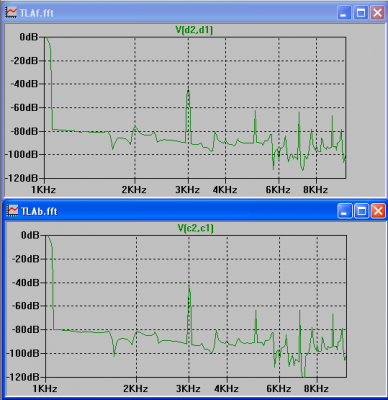Click the TLAb.fft window waveform icon
The image size is (388, 400).
(x=12, y=211)
